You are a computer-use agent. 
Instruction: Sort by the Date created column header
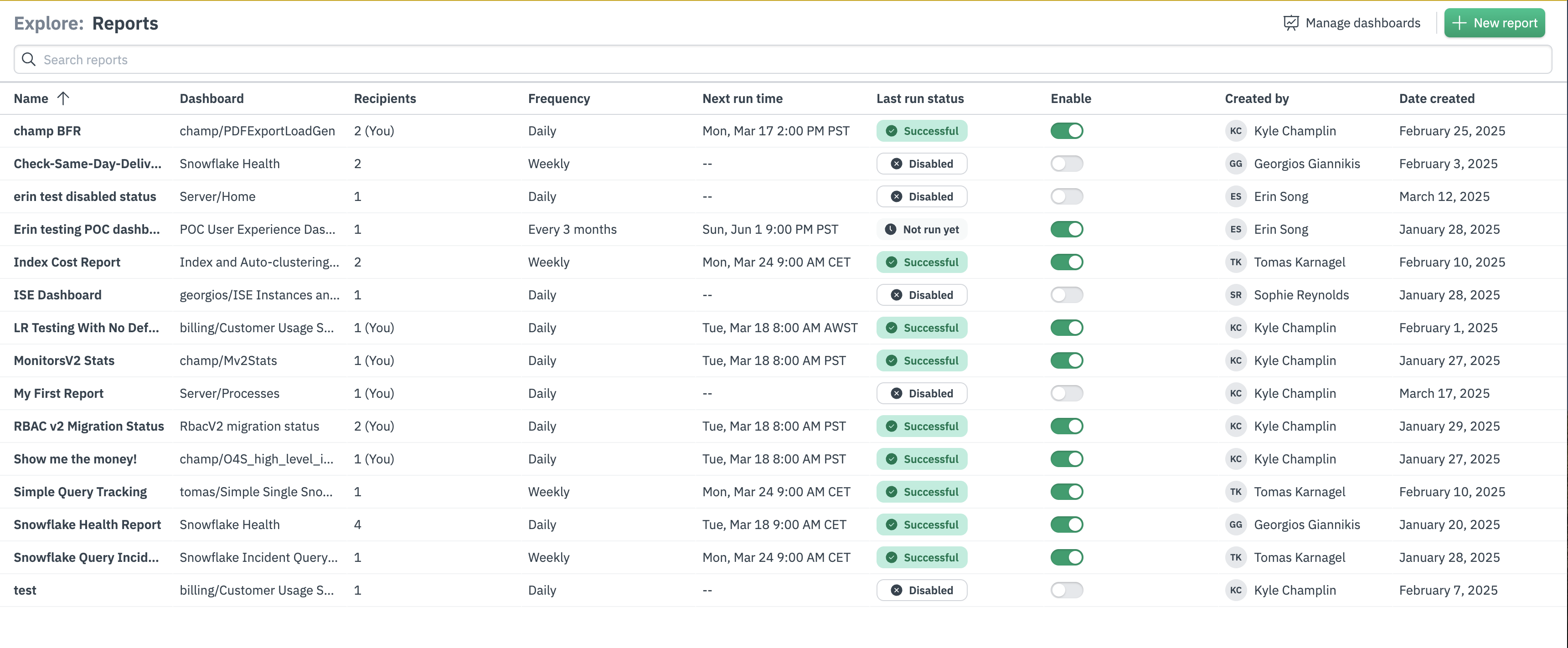1436,98
